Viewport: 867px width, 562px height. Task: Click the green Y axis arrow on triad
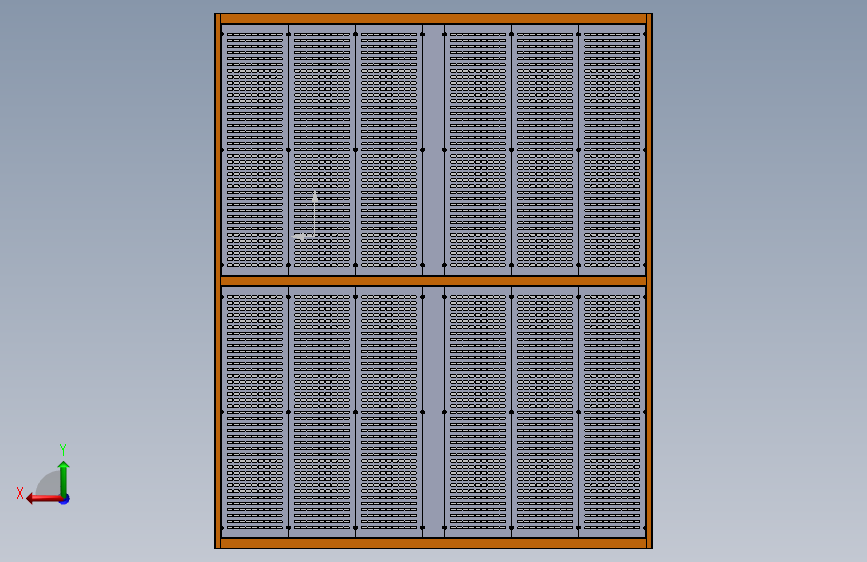click(64, 478)
